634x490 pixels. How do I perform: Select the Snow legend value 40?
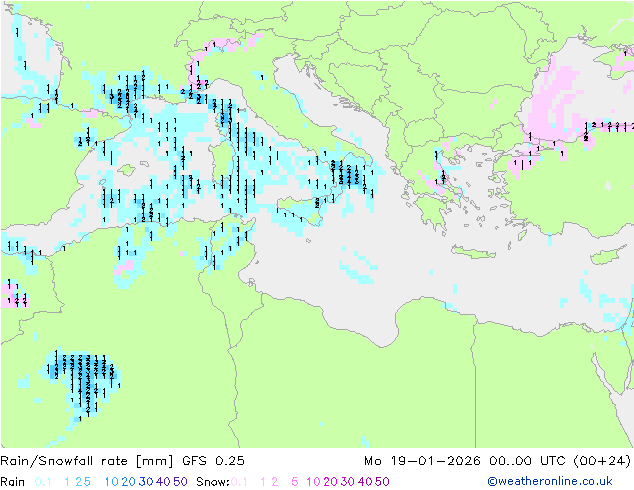point(365,482)
